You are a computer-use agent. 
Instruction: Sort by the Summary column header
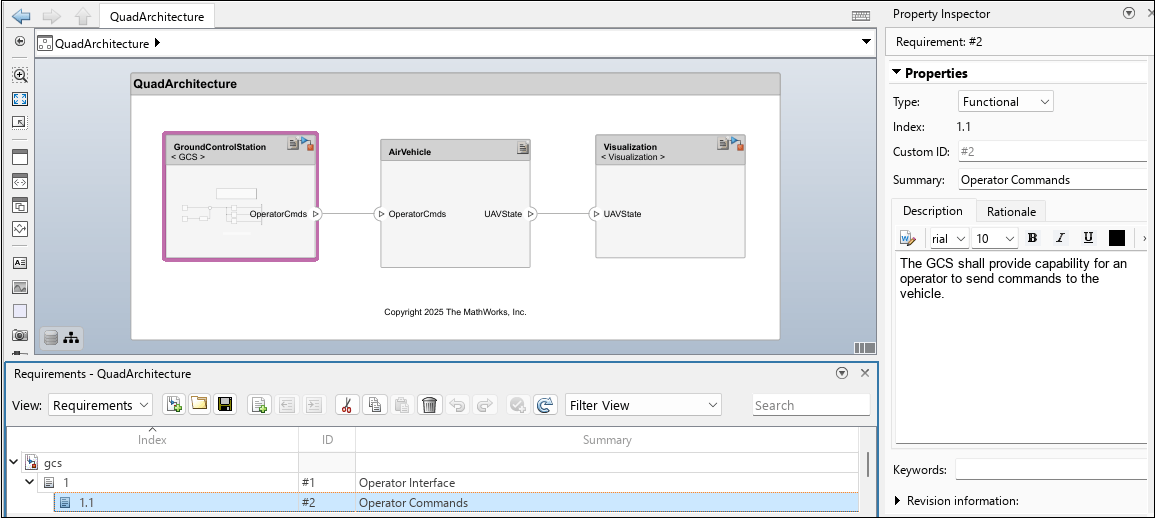click(607, 440)
